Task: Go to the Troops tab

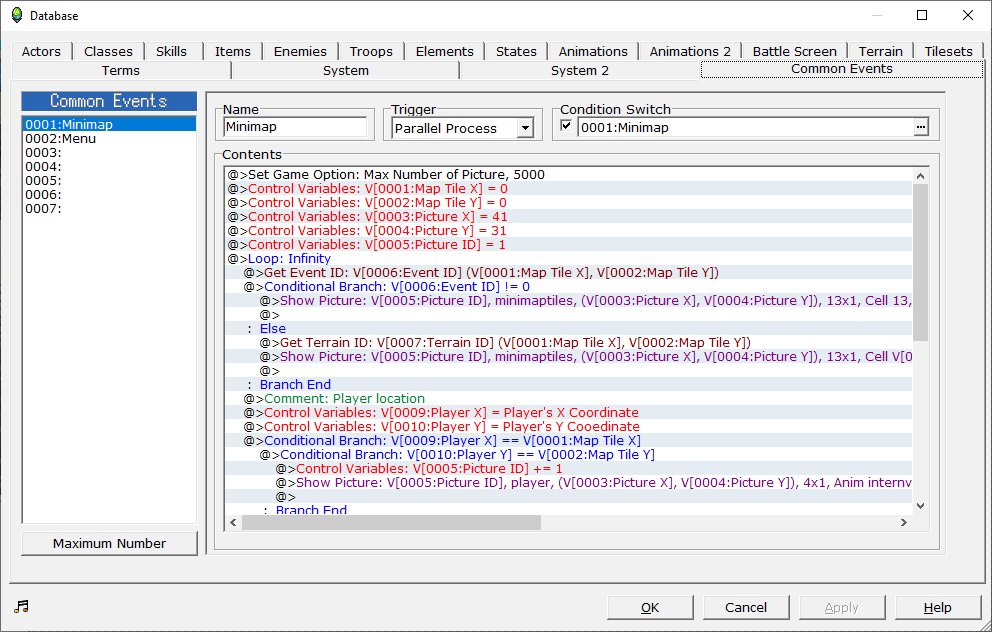Action: coord(371,51)
